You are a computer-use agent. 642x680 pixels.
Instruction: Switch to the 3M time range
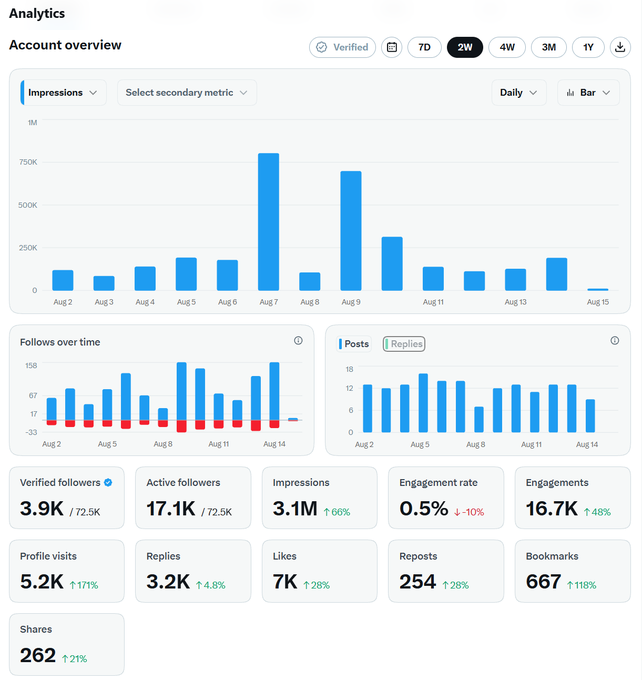(x=548, y=47)
